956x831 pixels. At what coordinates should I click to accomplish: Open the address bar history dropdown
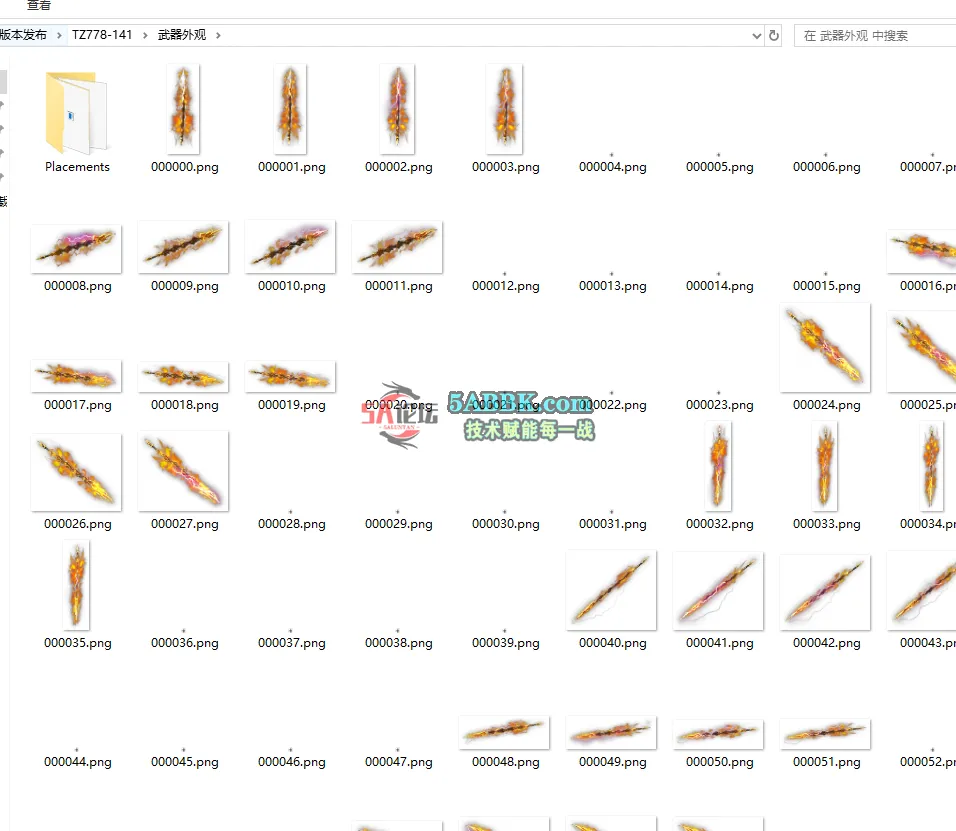click(x=756, y=35)
